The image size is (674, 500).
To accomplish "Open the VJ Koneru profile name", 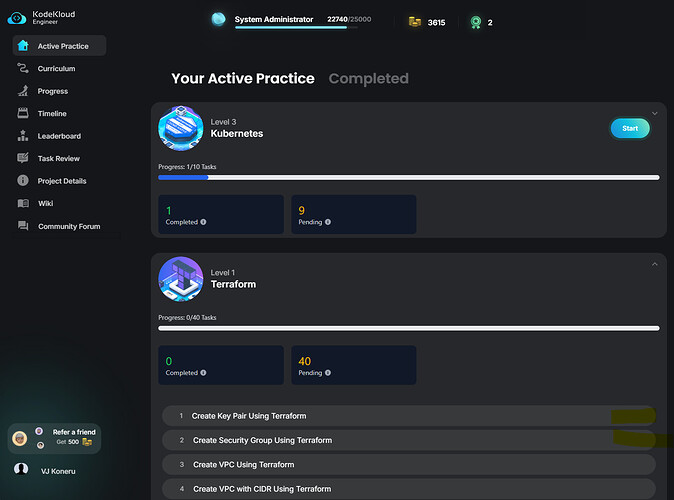I will [x=58, y=471].
